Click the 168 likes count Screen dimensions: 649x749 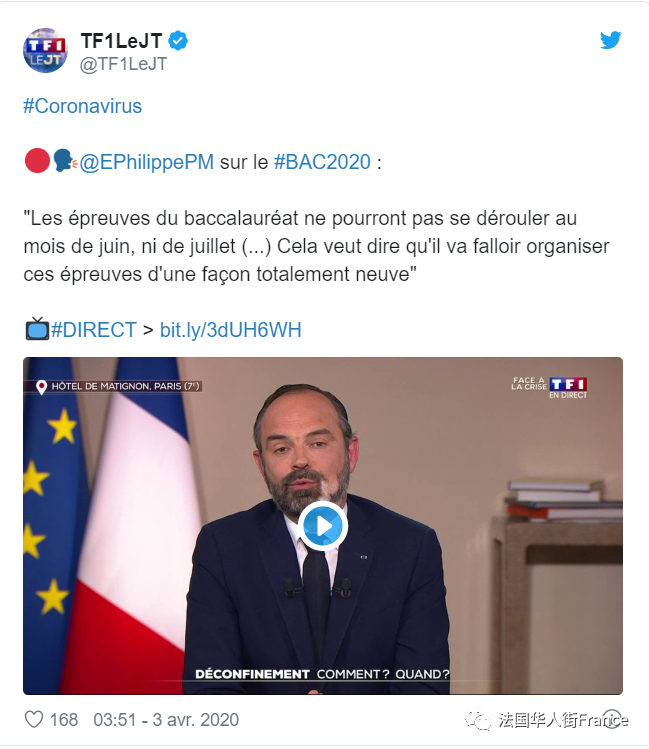pos(64,720)
